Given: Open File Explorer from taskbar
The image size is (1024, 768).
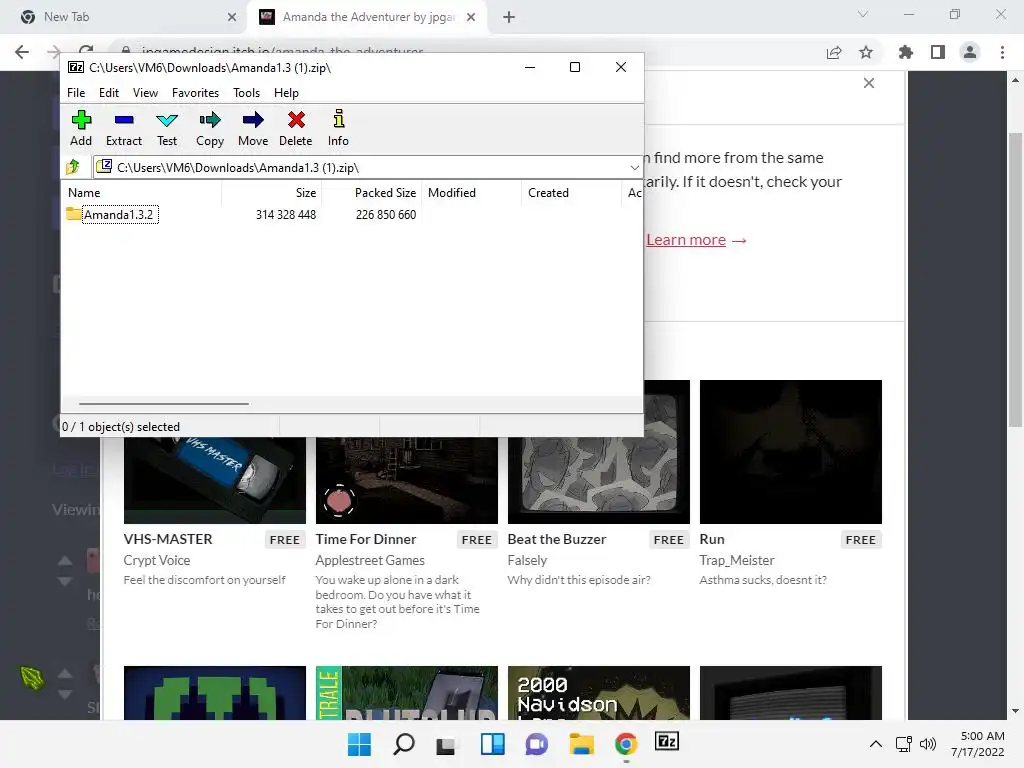Looking at the screenshot, I should click(x=581, y=744).
